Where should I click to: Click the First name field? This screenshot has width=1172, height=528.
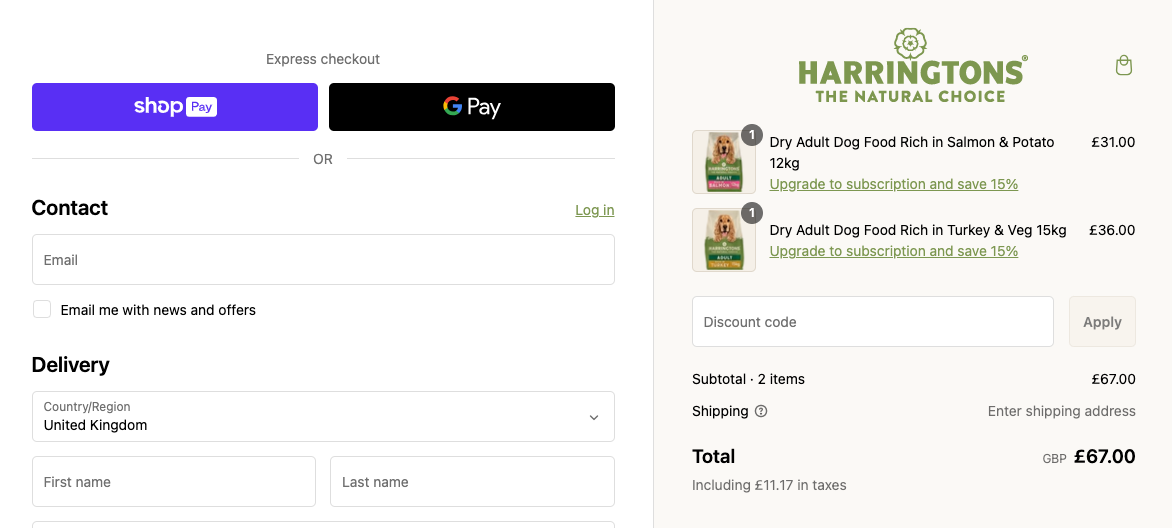tap(174, 482)
